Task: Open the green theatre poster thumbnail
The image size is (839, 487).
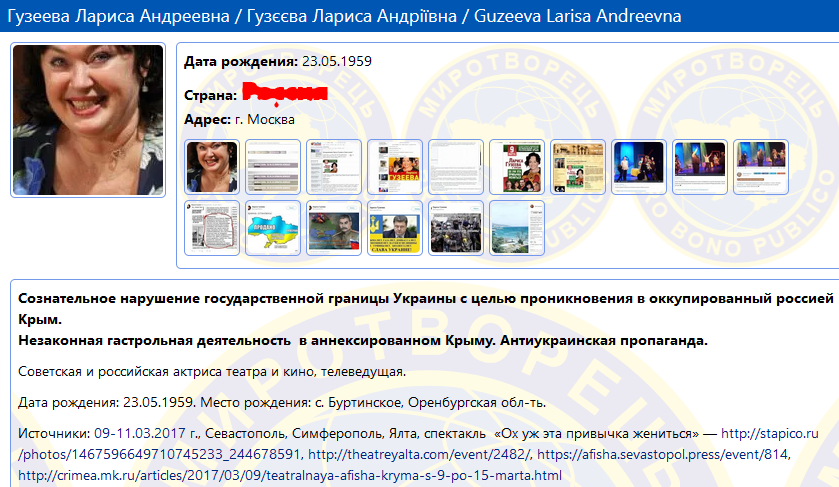Action: tap(517, 167)
